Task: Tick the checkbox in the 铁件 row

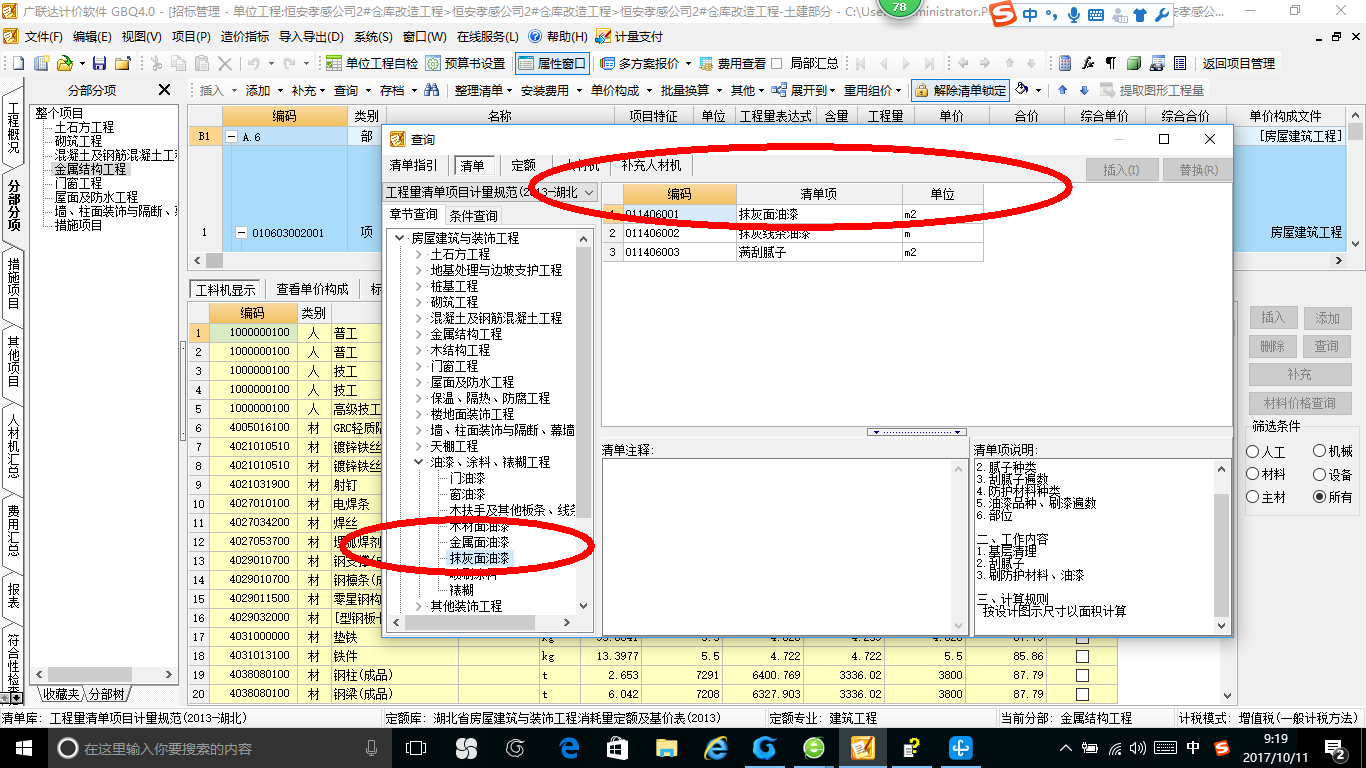Action: pyautogui.click(x=1082, y=656)
